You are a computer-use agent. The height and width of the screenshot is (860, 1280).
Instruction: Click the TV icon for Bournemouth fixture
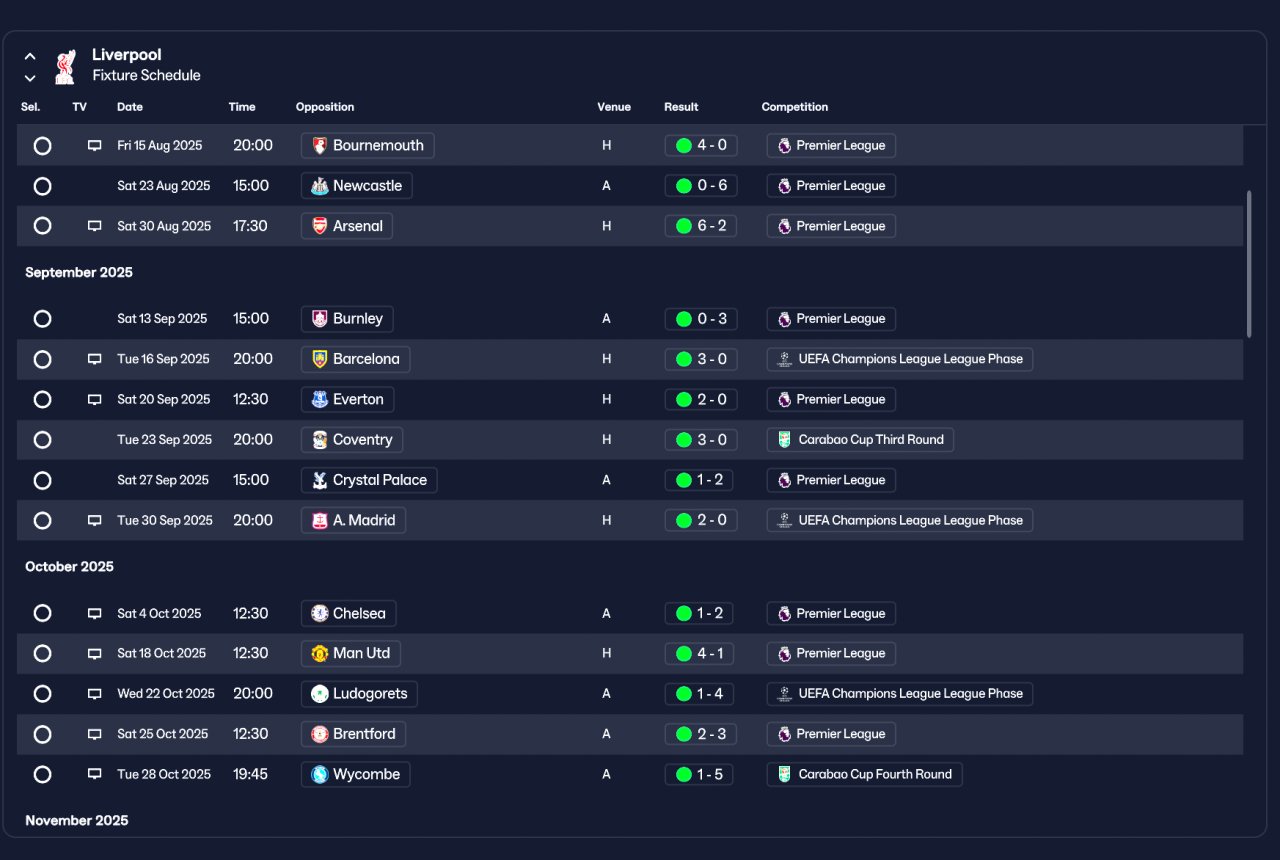point(95,145)
